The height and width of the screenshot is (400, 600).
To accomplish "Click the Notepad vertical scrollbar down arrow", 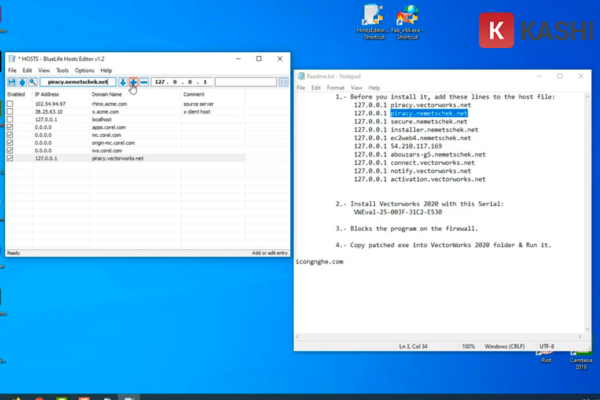I will coord(587,329).
